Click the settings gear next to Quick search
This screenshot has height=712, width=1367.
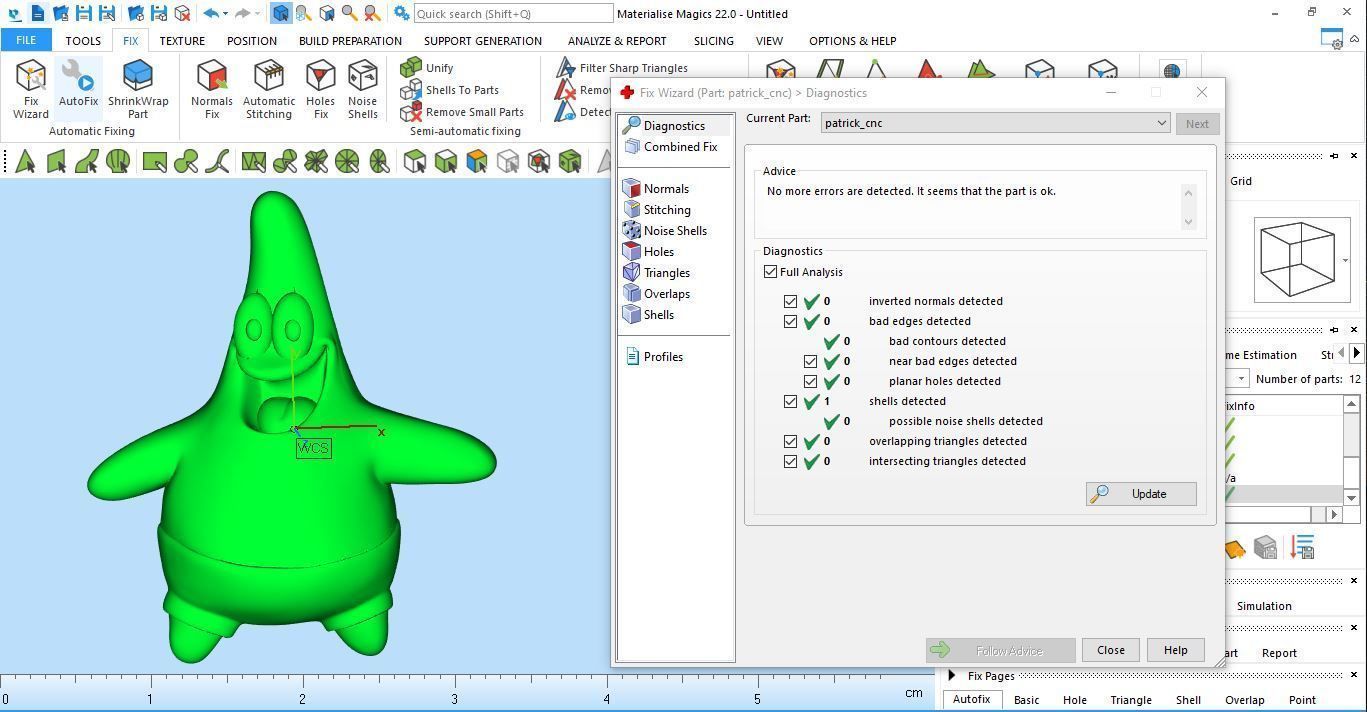pos(401,13)
